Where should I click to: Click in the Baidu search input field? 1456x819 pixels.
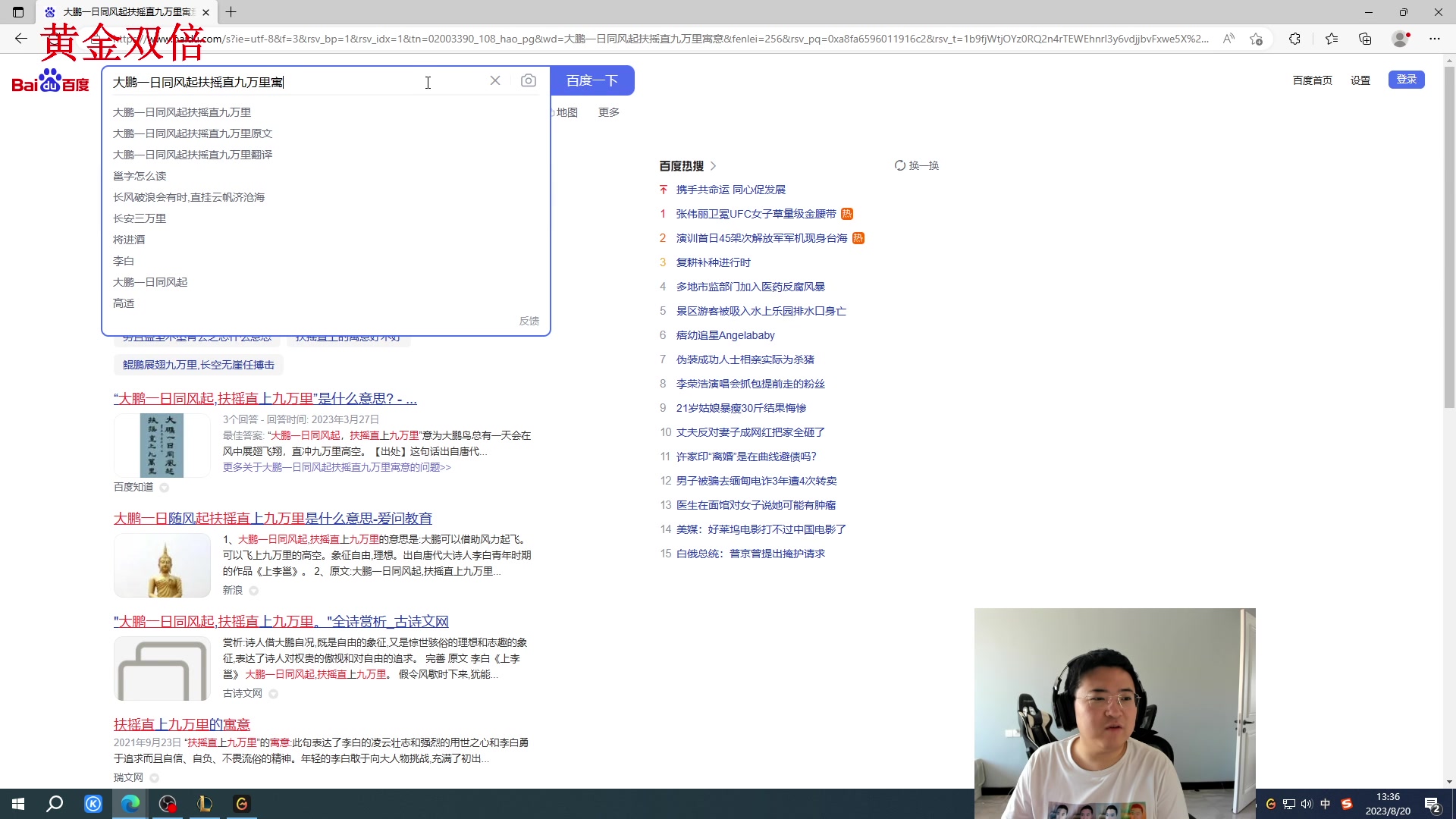pos(296,81)
